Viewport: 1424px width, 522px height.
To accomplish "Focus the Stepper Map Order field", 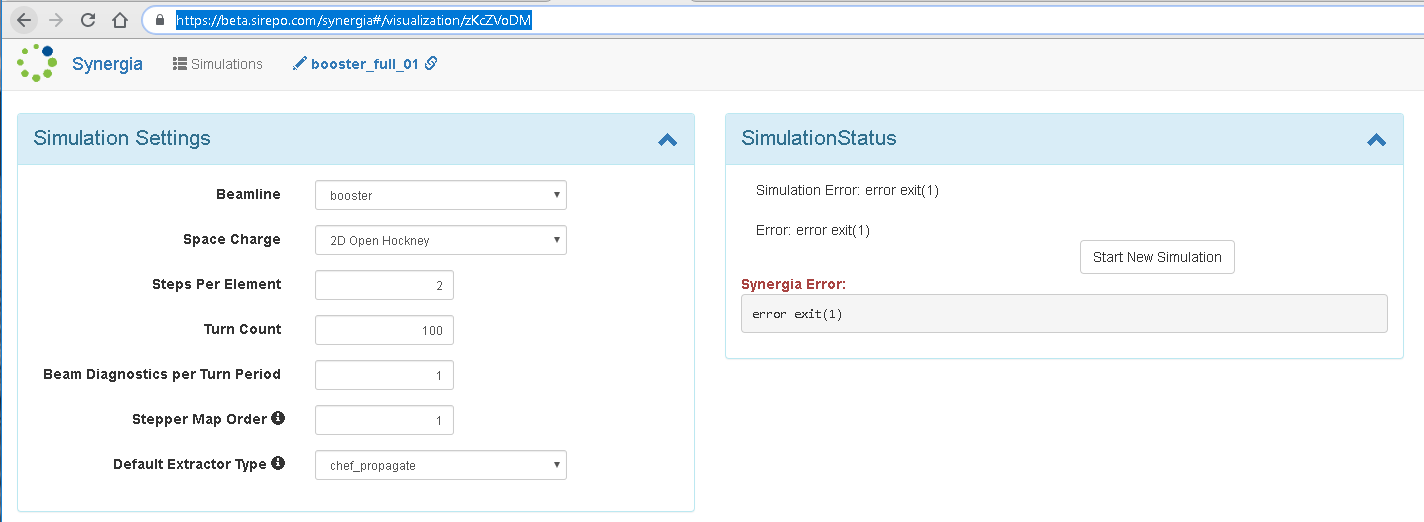I will tap(384, 420).
